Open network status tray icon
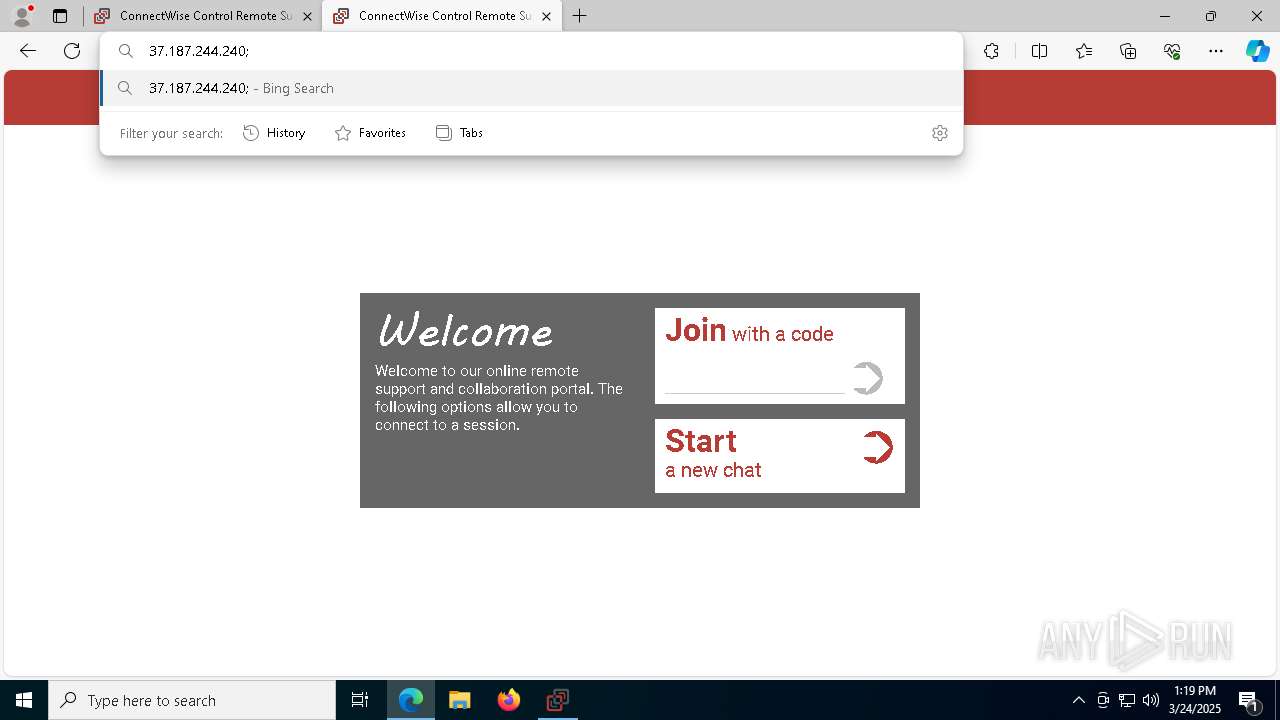This screenshot has height=720, width=1280. coord(1127,700)
